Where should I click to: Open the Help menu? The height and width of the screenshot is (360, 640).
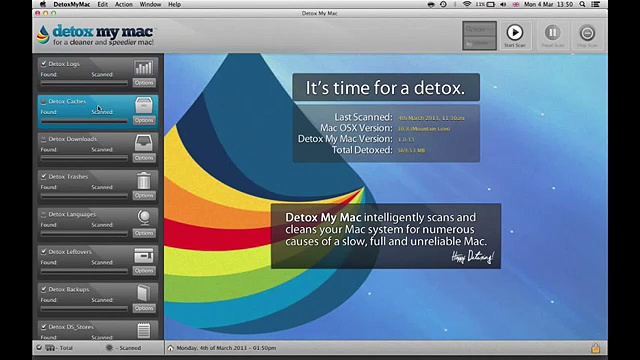(174, 4)
